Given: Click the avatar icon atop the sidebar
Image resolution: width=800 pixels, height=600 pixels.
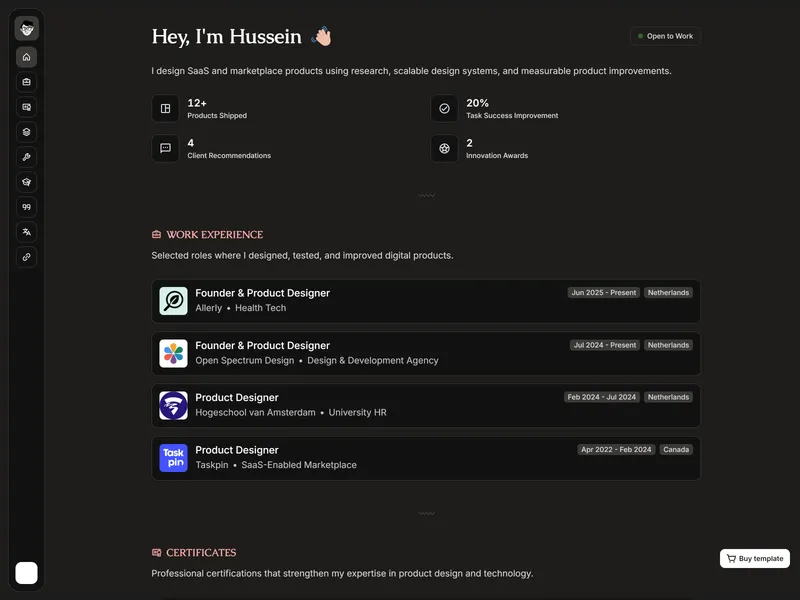Looking at the screenshot, I should [27, 28].
